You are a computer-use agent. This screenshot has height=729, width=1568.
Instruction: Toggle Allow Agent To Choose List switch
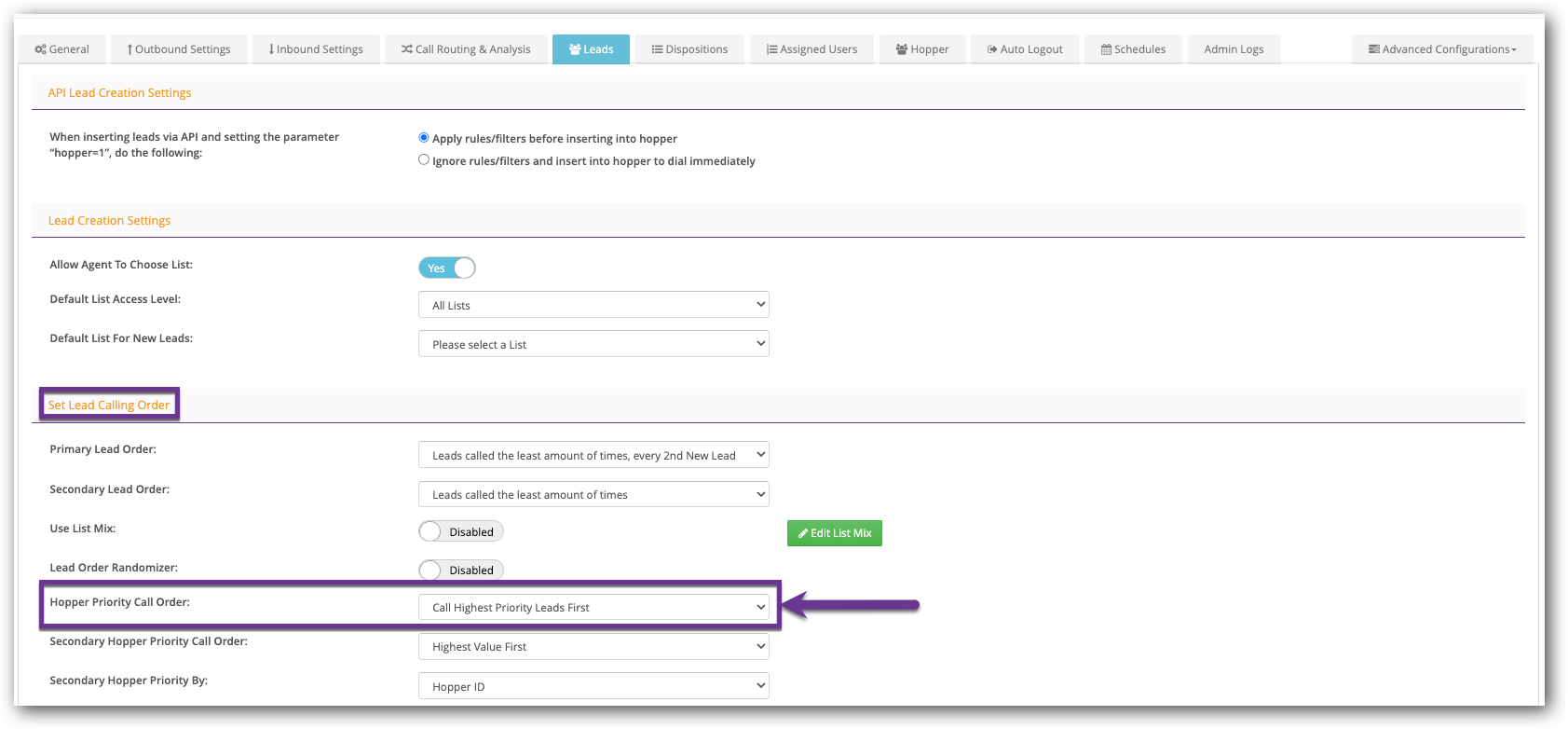(x=447, y=268)
